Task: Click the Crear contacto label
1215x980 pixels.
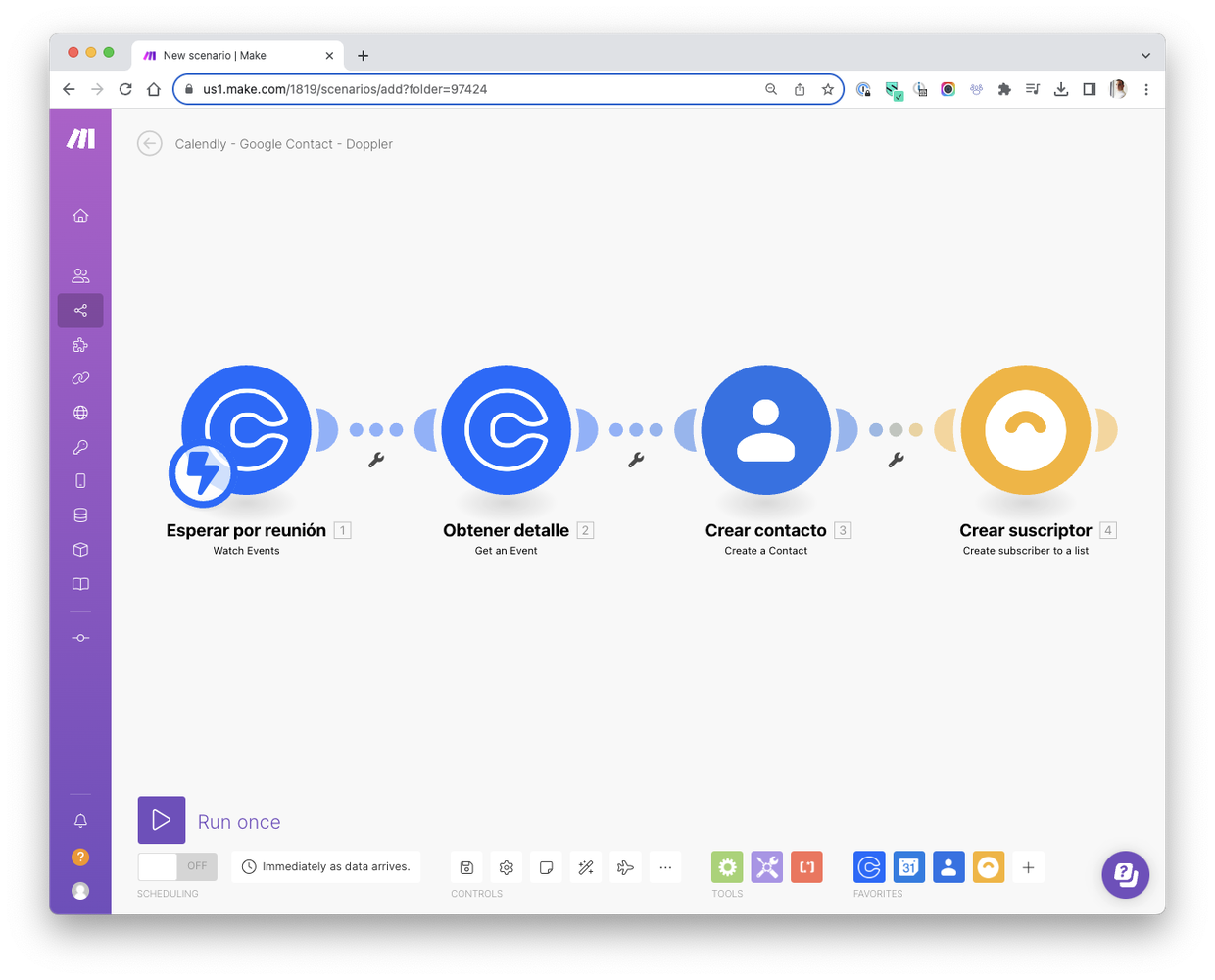Action: point(765,530)
